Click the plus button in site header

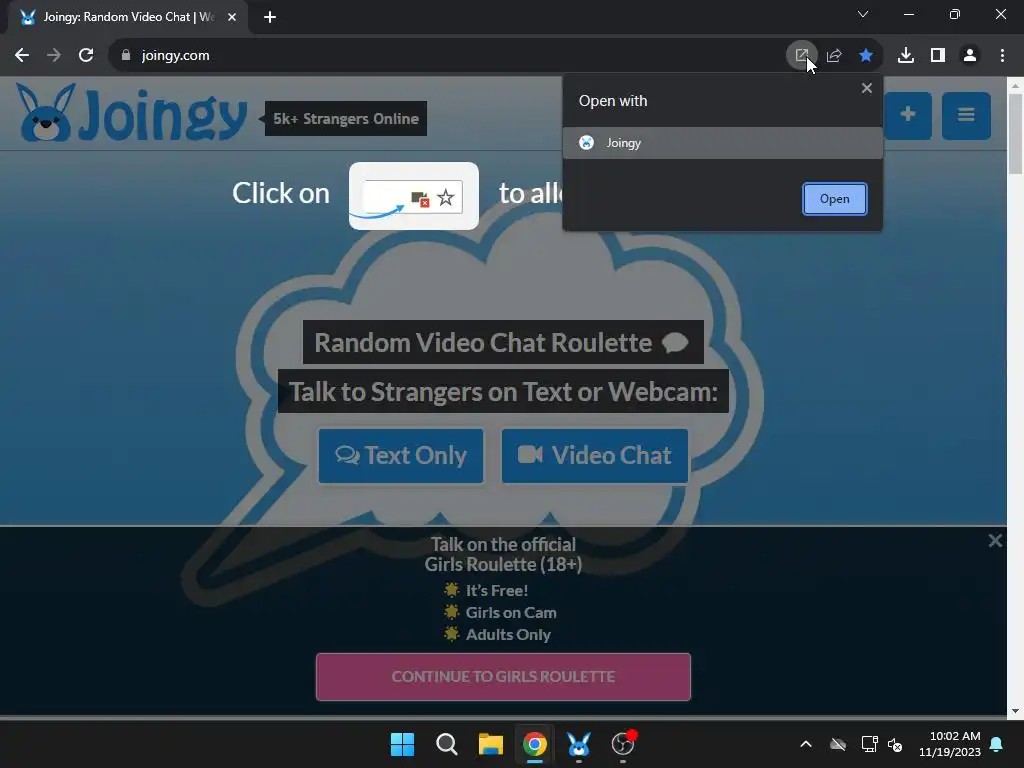coord(907,116)
